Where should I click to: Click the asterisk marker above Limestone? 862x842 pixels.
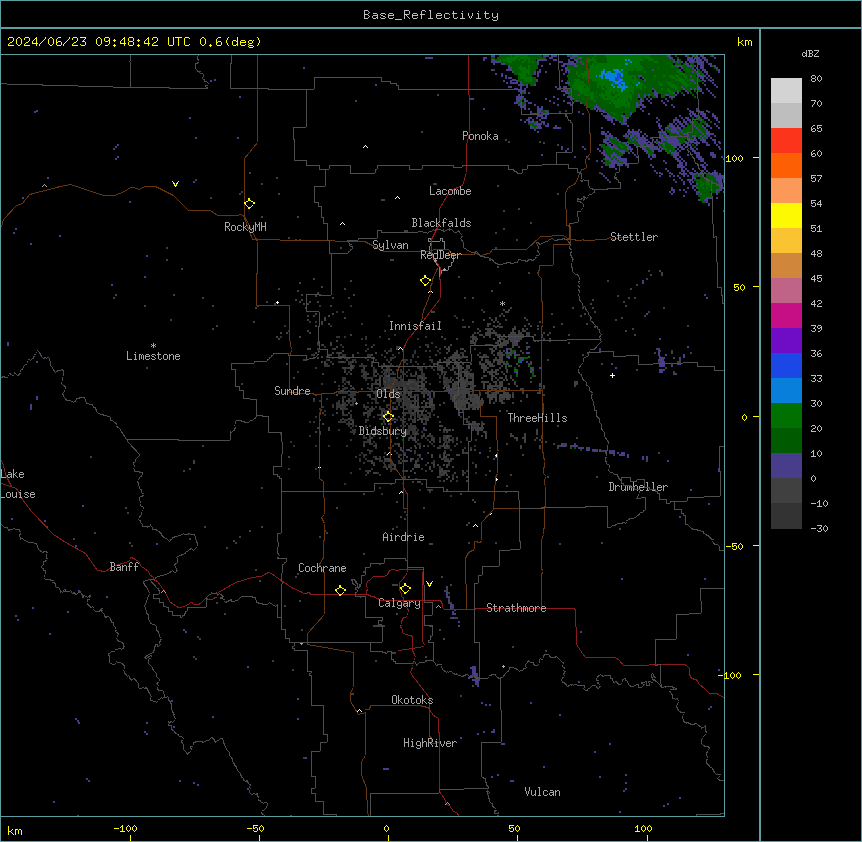tap(153, 346)
